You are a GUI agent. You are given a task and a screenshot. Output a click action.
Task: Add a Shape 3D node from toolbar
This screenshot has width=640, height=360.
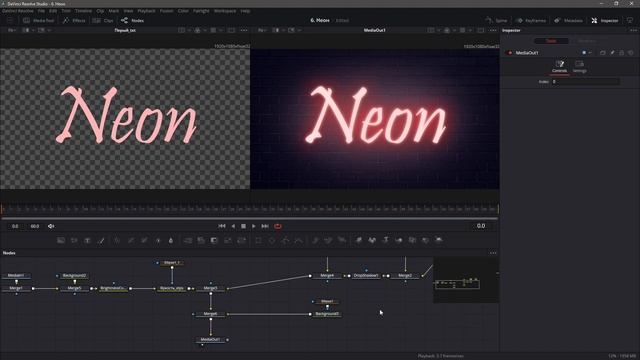(x=372, y=240)
